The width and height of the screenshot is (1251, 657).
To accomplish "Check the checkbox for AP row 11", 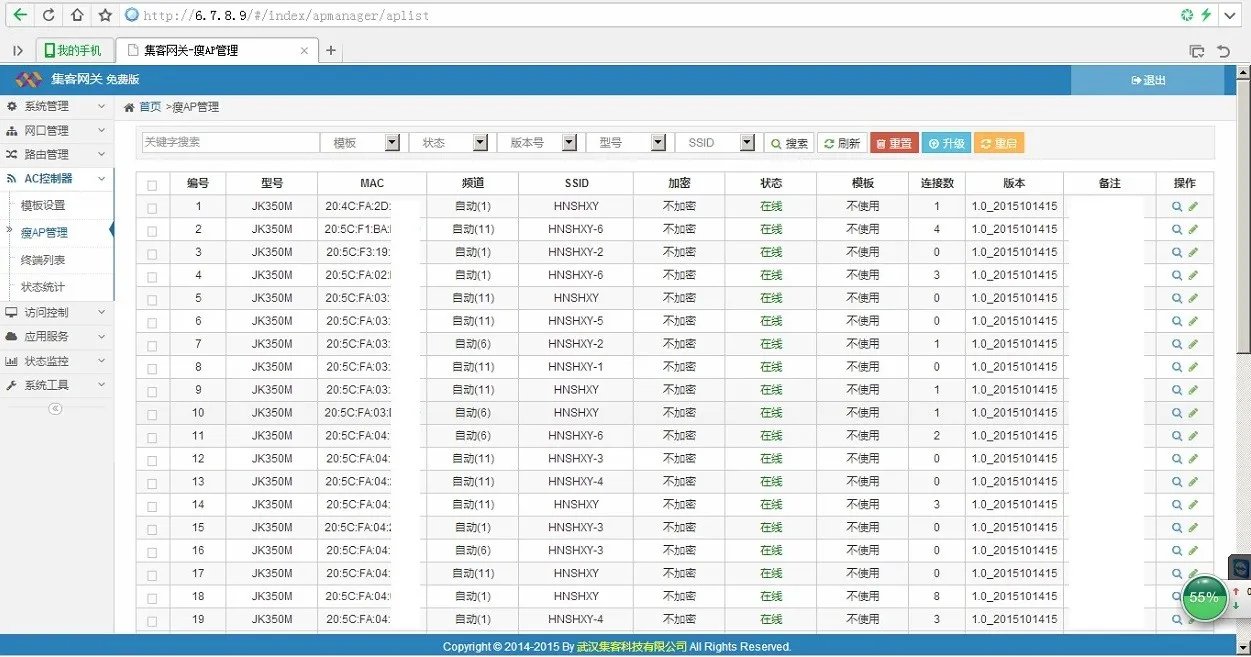I will (152, 438).
